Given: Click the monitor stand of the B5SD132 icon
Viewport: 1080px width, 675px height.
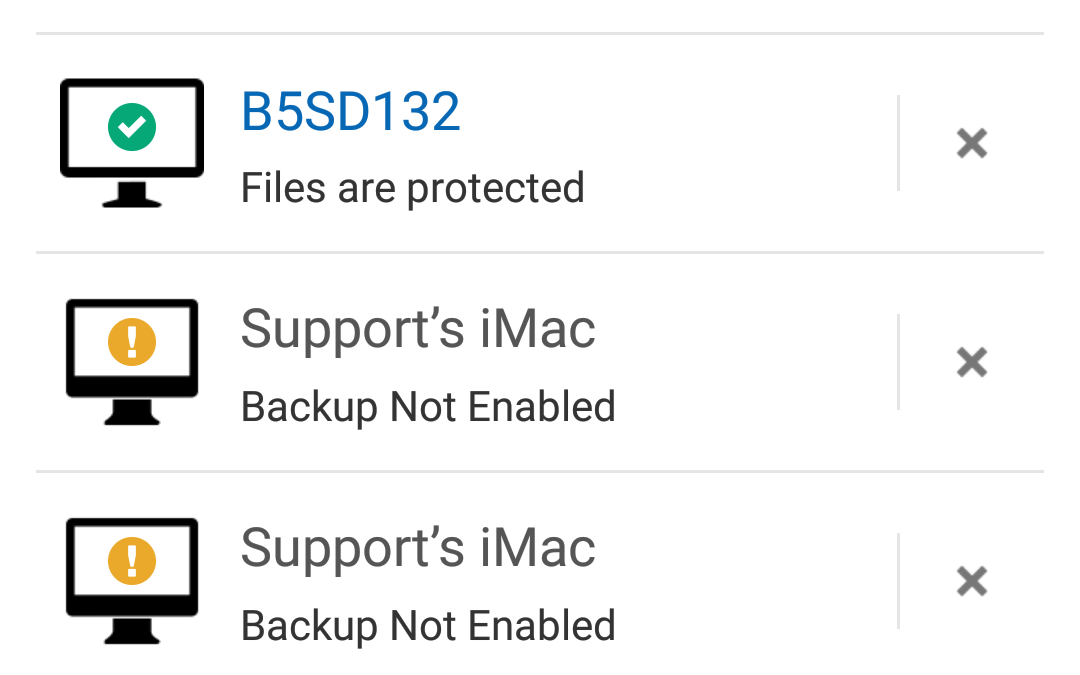Looking at the screenshot, I should point(132,194).
